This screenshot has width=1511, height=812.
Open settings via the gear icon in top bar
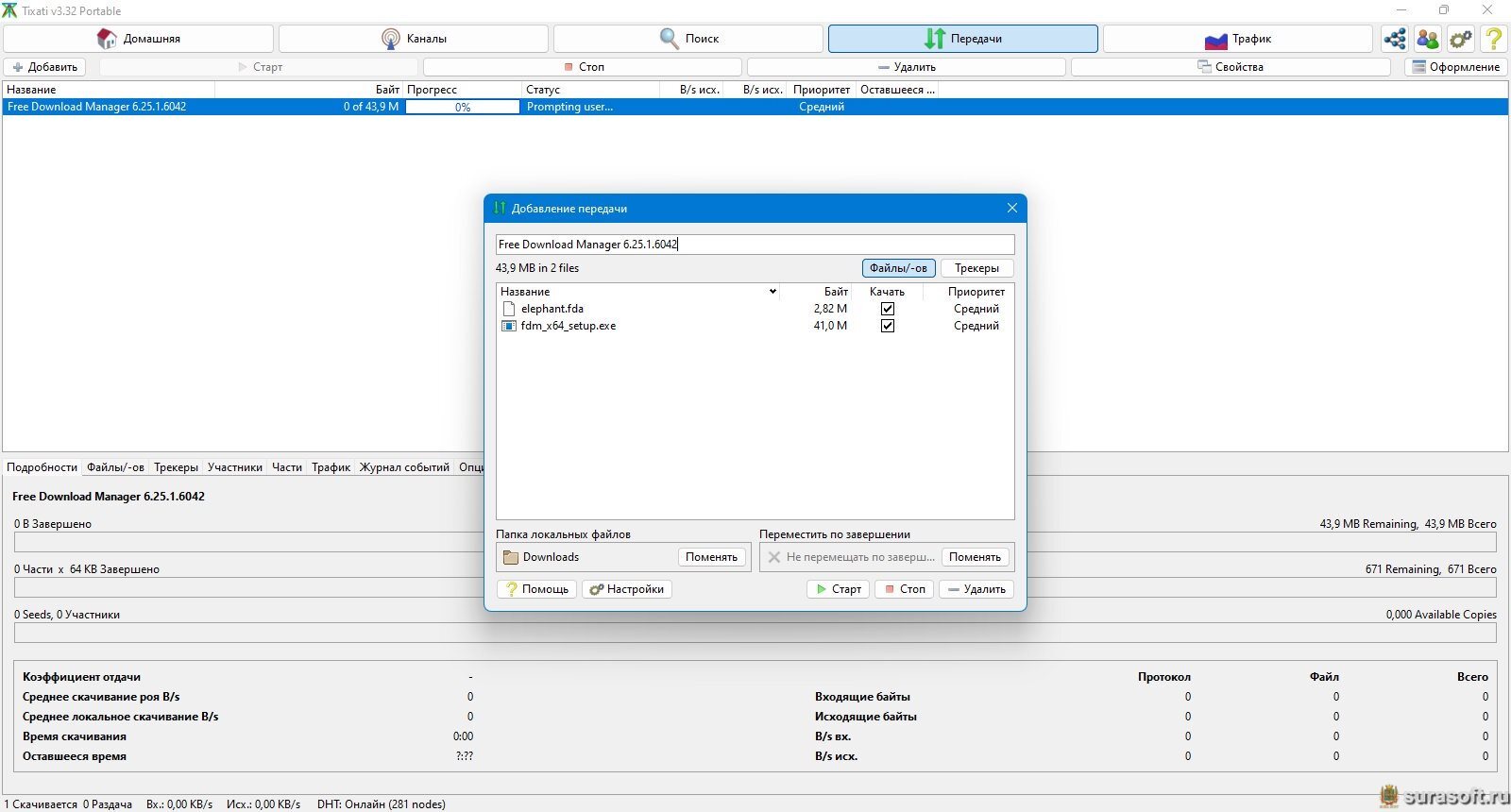[1461, 39]
